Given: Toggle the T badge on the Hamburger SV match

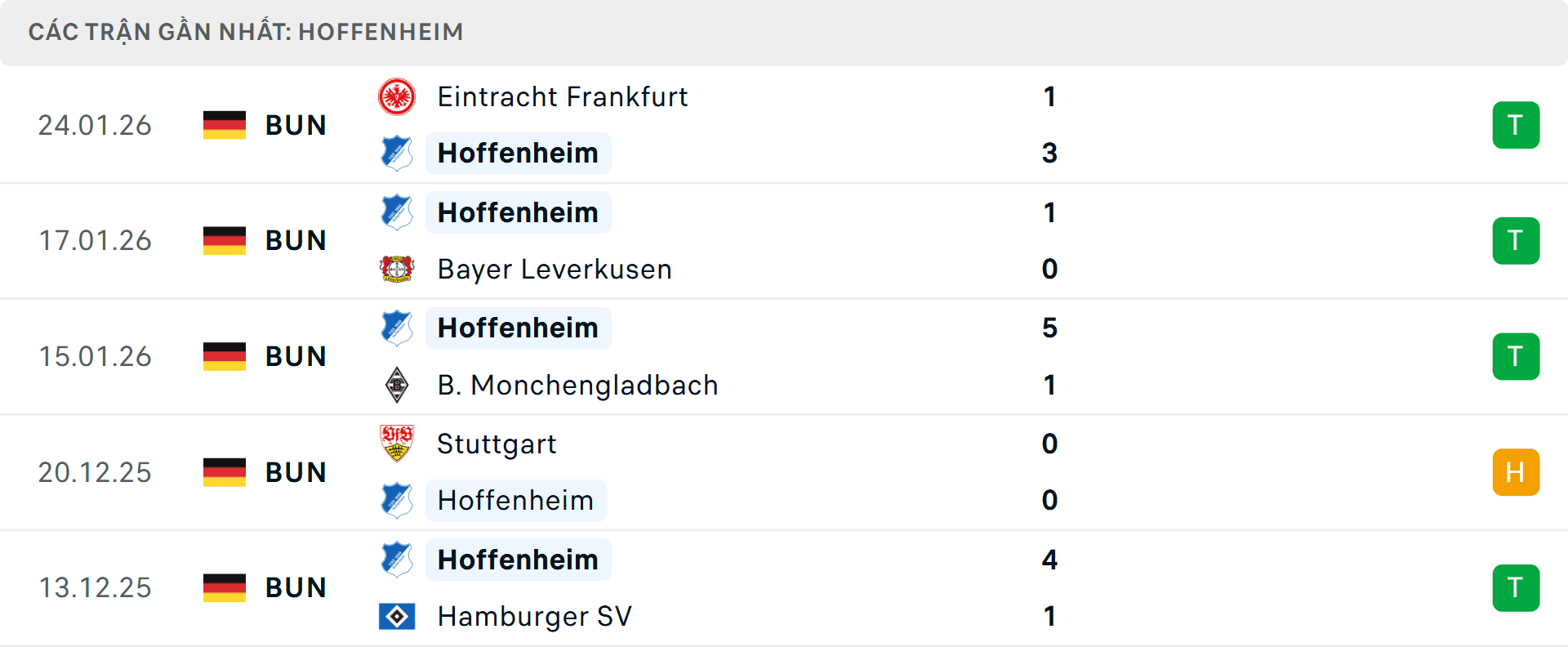Looking at the screenshot, I should (1517, 587).
